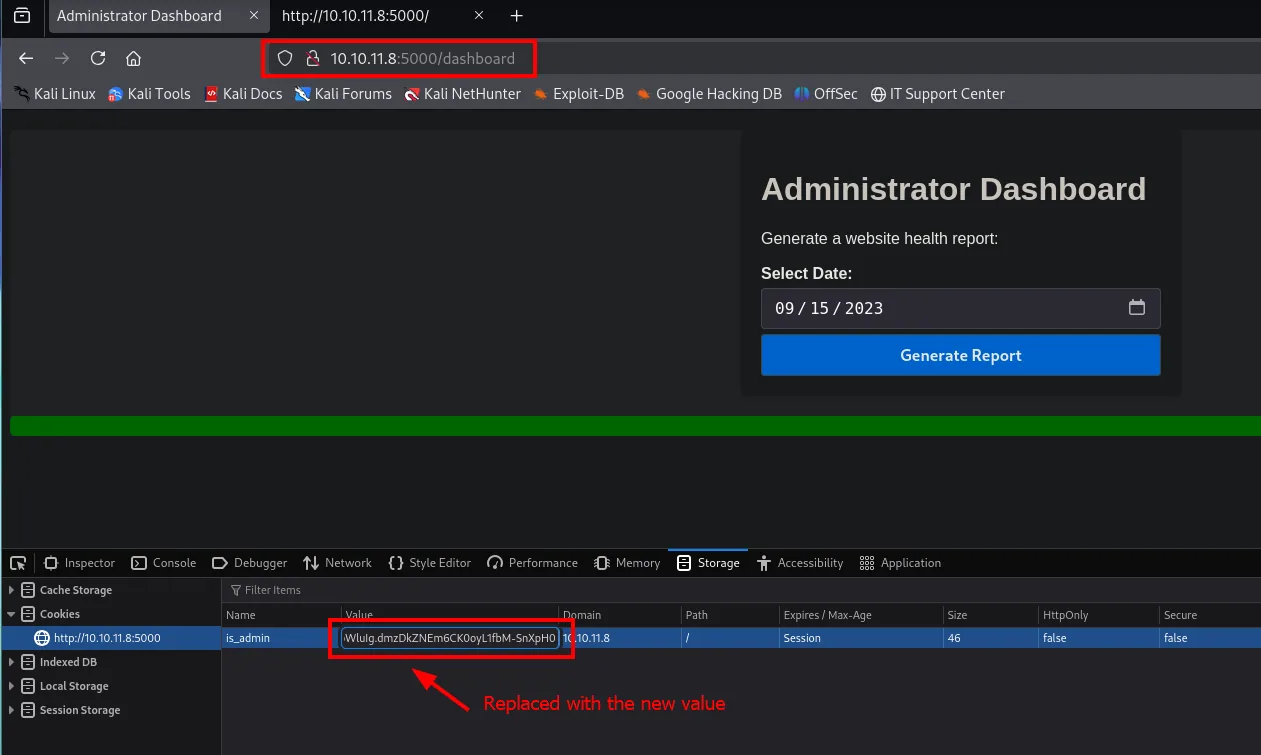Viewport: 1261px width, 755px height.
Task: Open the Kali Tools bookmark
Action: 149,94
